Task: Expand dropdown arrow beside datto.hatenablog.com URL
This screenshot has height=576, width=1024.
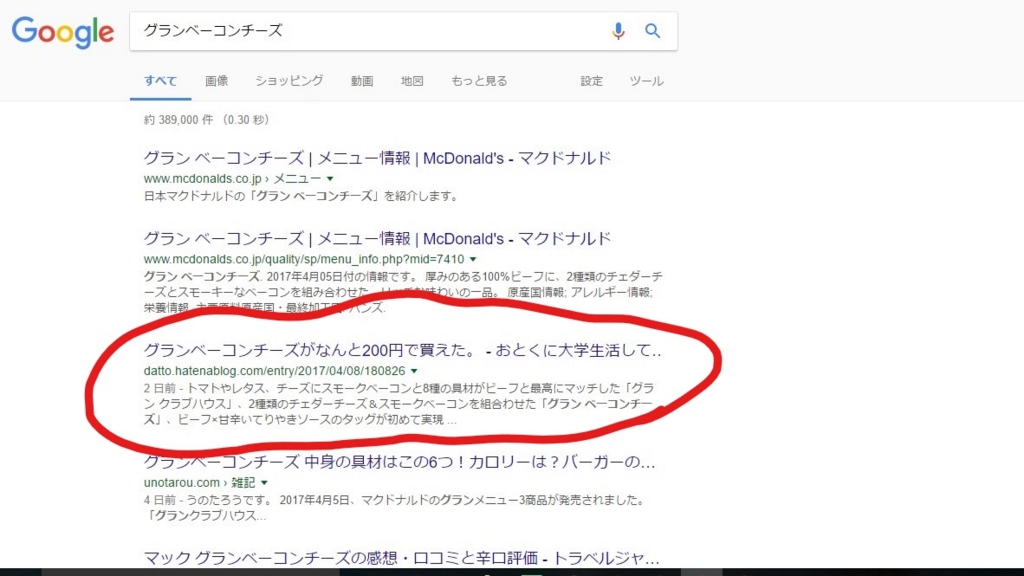Action: 414,371
